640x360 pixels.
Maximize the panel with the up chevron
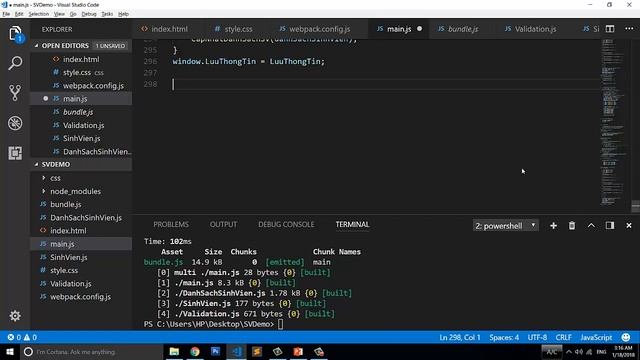click(591, 225)
